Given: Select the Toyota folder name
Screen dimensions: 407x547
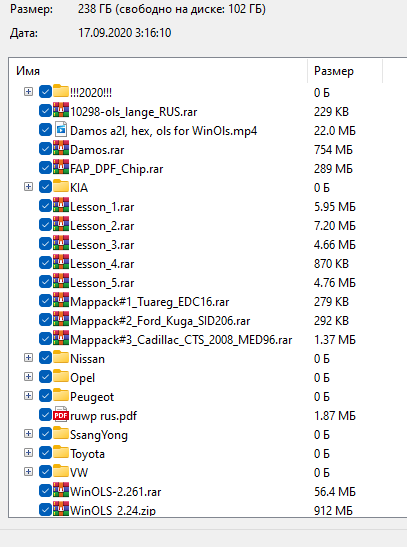Looking at the screenshot, I should point(87,454).
